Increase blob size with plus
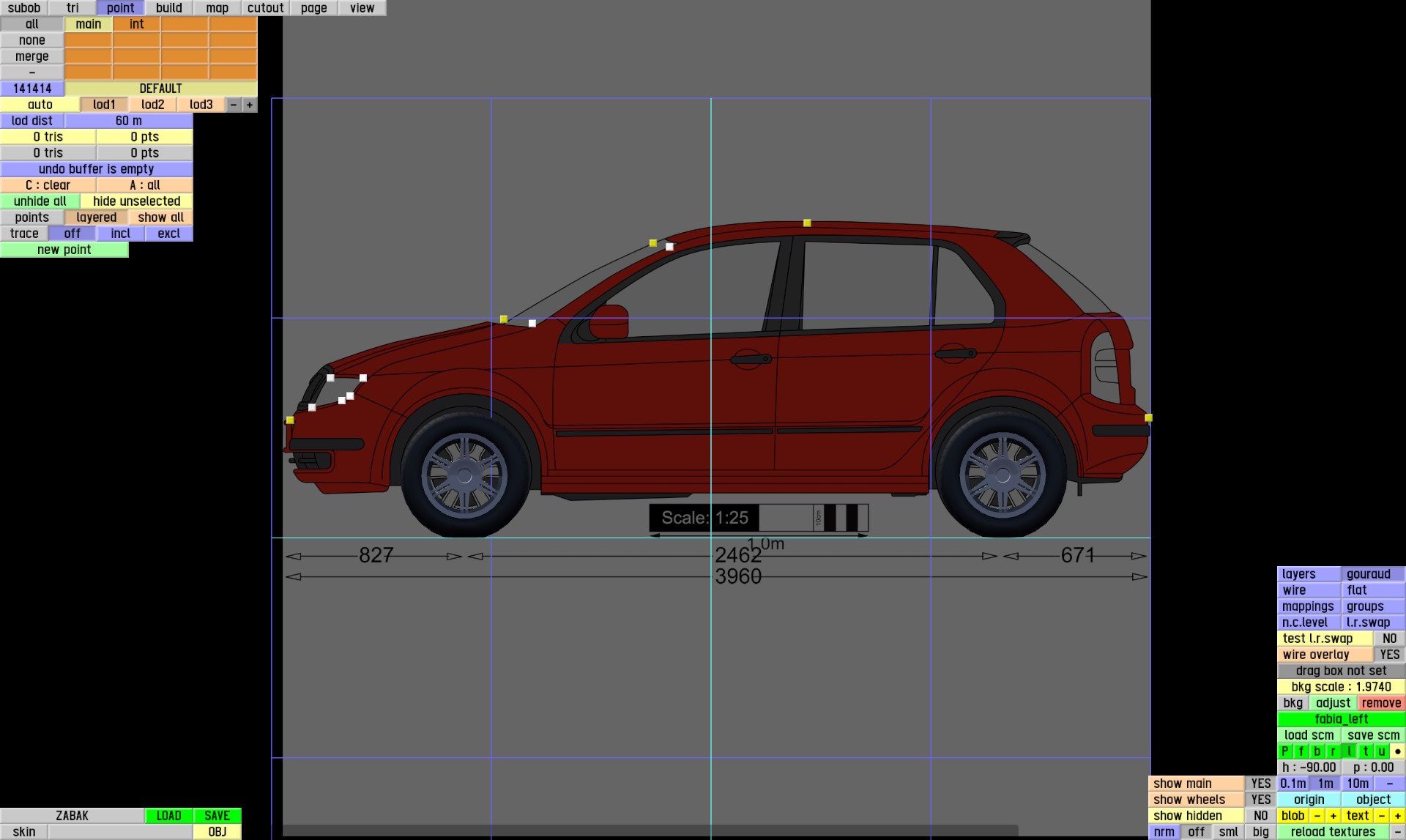Image resolution: width=1406 pixels, height=840 pixels. coord(1333,816)
